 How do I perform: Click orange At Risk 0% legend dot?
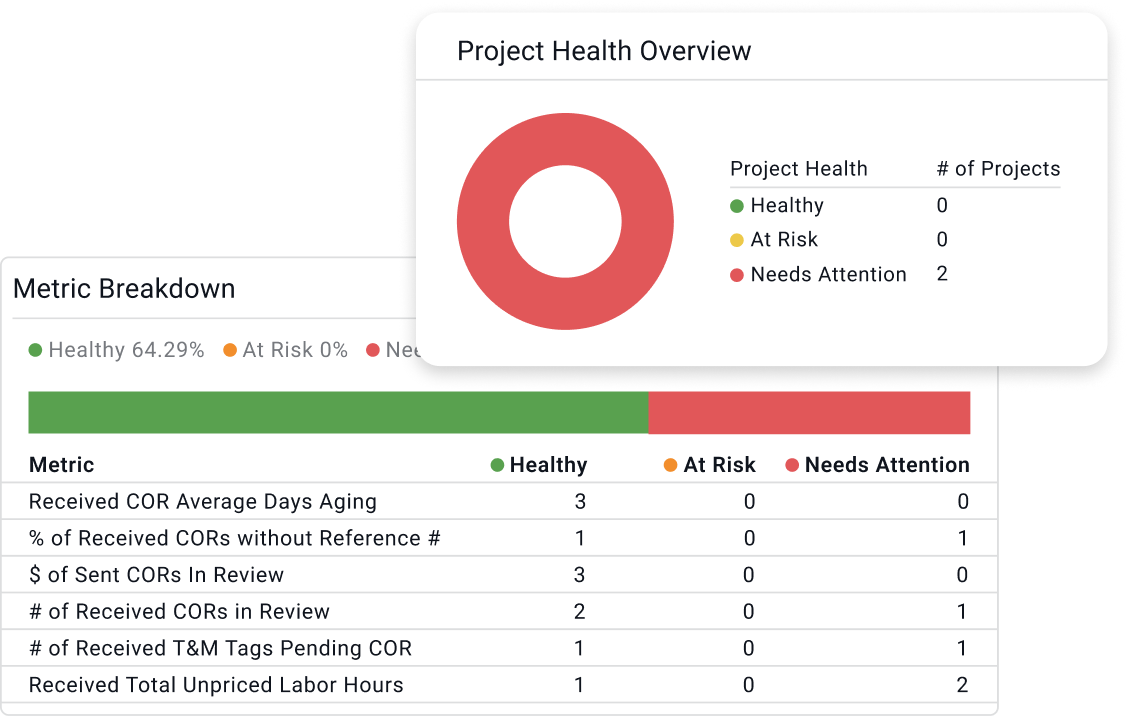point(230,351)
